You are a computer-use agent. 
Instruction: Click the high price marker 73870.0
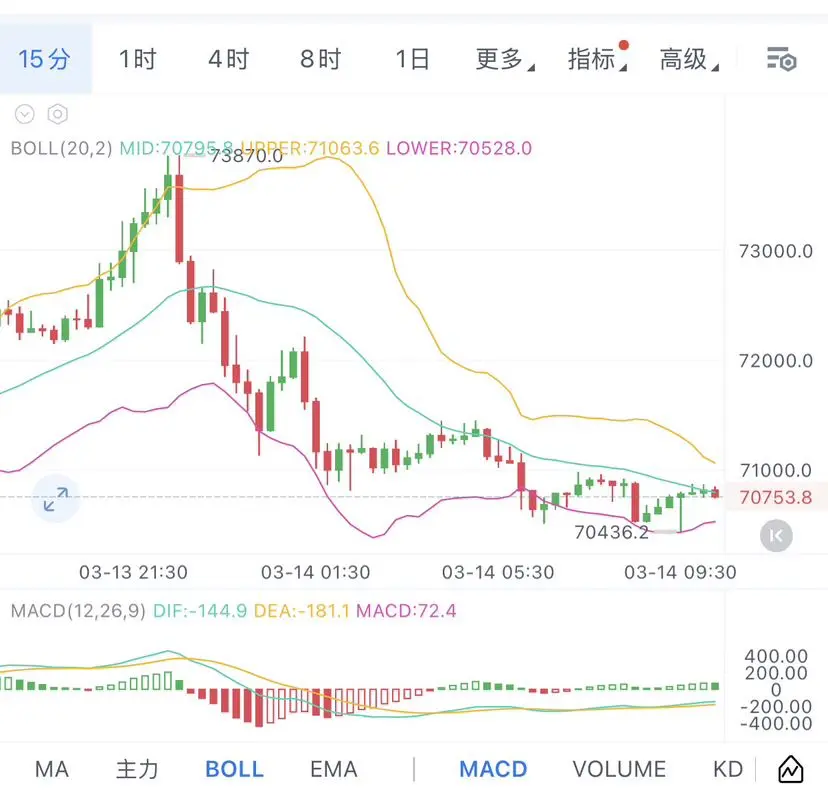(x=247, y=156)
